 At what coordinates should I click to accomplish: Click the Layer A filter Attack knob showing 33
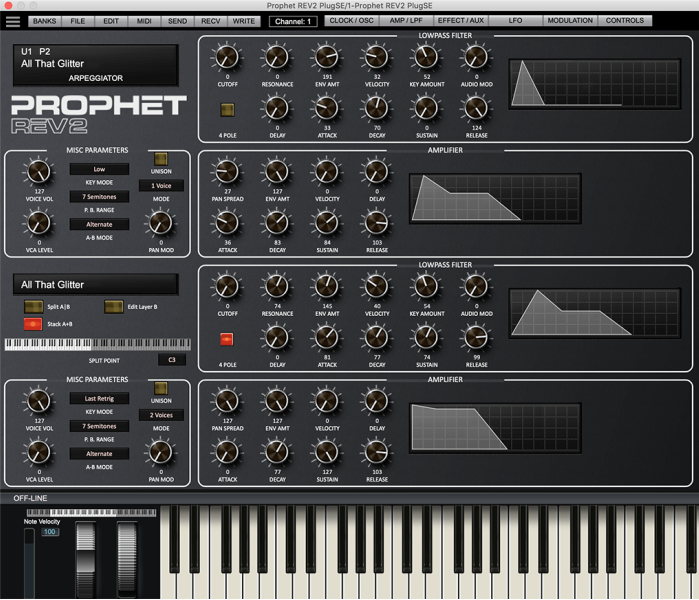pyautogui.click(x=327, y=108)
